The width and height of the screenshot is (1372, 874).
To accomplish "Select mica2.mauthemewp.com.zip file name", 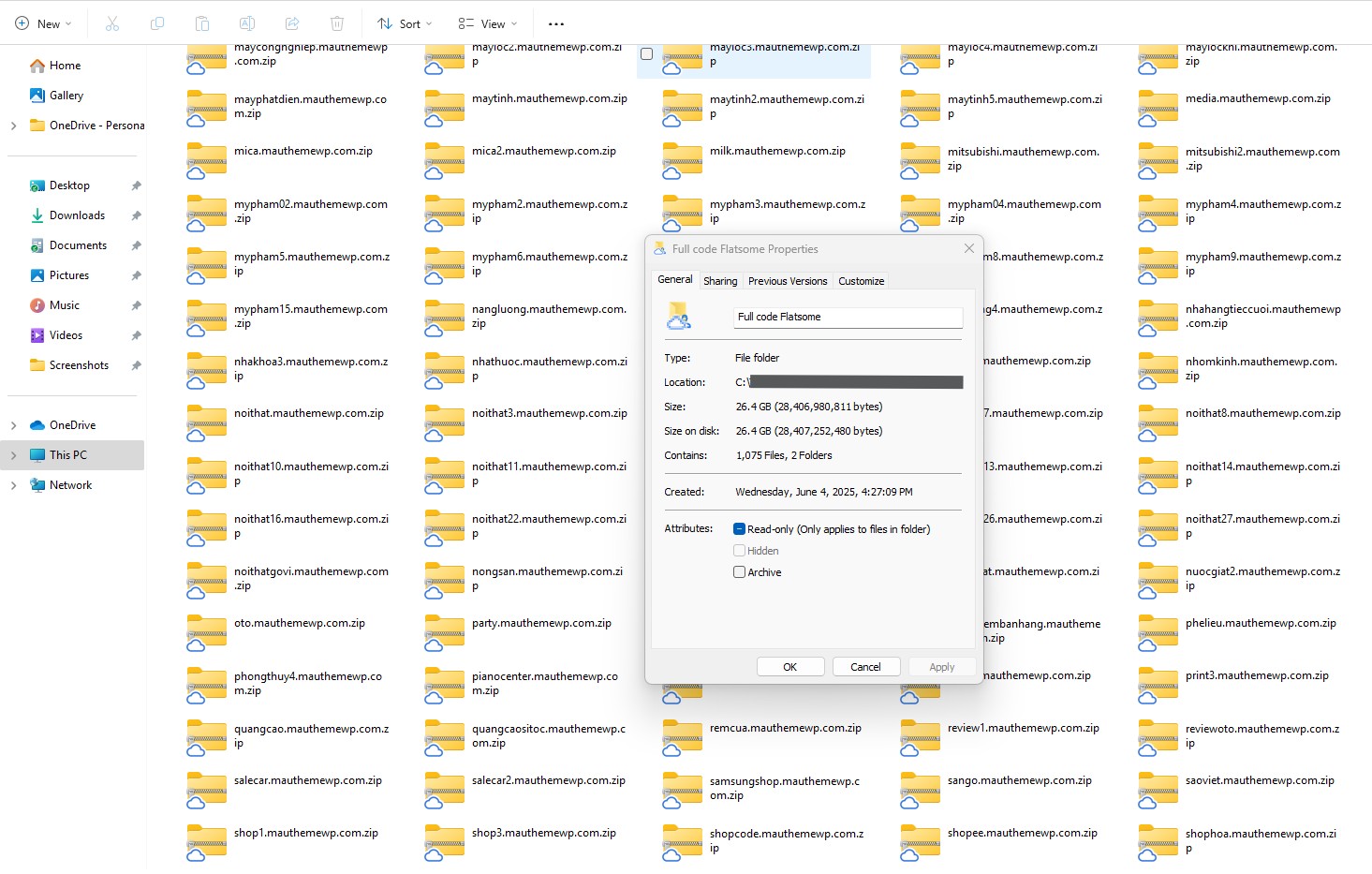I will 544,151.
